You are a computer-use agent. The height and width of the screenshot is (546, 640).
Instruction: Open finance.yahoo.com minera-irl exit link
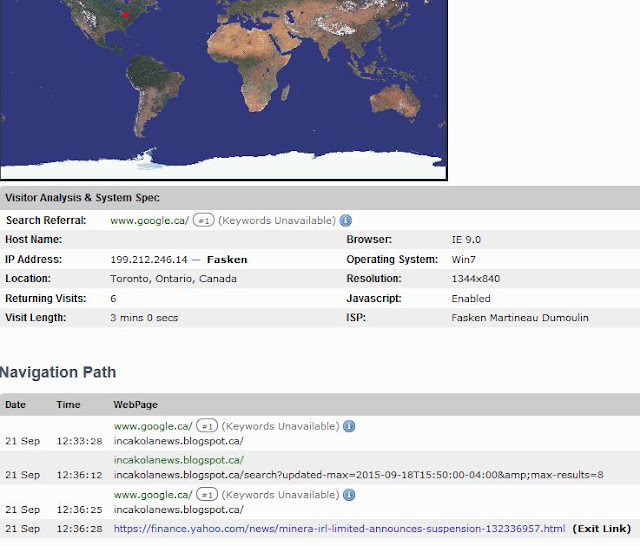coord(339,529)
